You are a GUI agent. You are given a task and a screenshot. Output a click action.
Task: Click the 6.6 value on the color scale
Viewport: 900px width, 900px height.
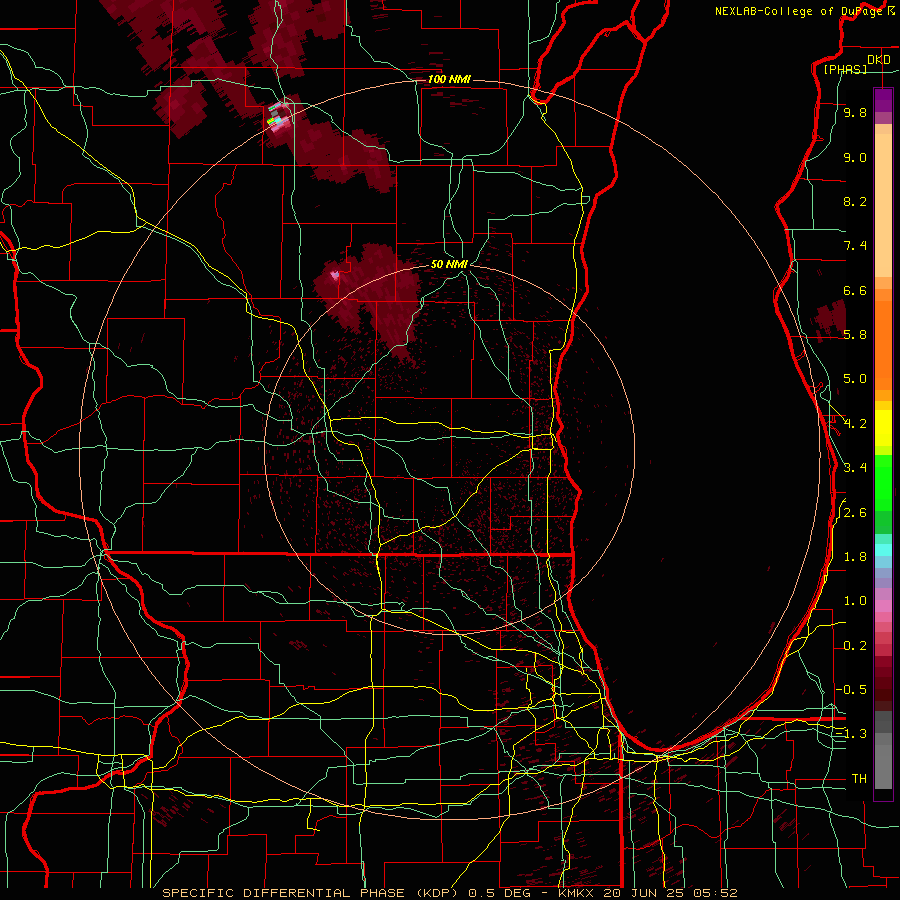tap(855, 290)
